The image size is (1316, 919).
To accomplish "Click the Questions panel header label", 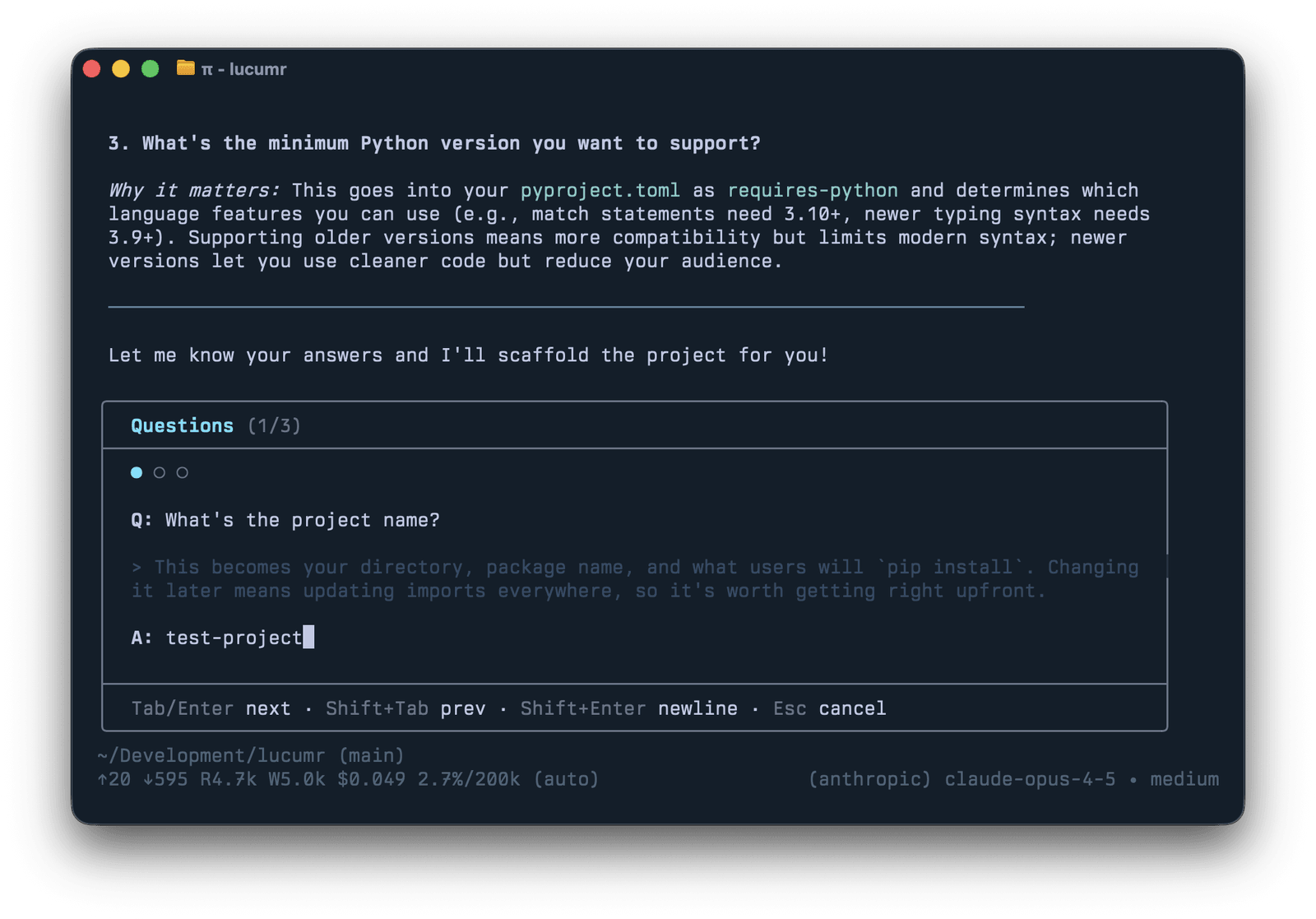I will [x=183, y=425].
